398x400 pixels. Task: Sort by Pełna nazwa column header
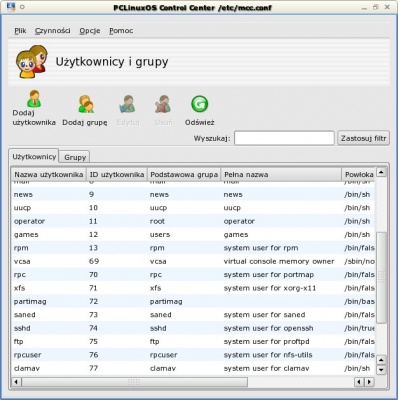(281, 175)
